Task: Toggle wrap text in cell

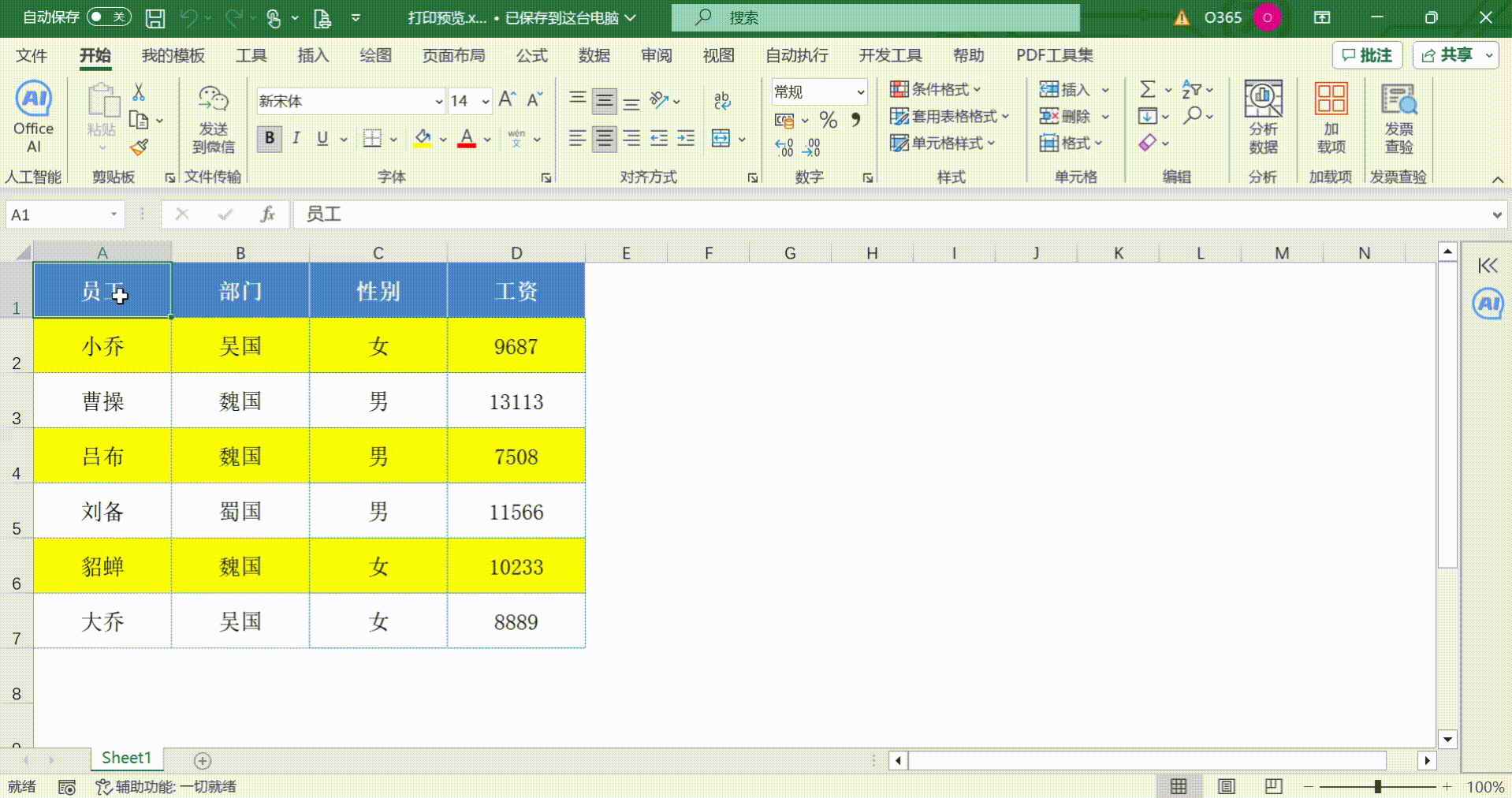Action: coord(721,100)
